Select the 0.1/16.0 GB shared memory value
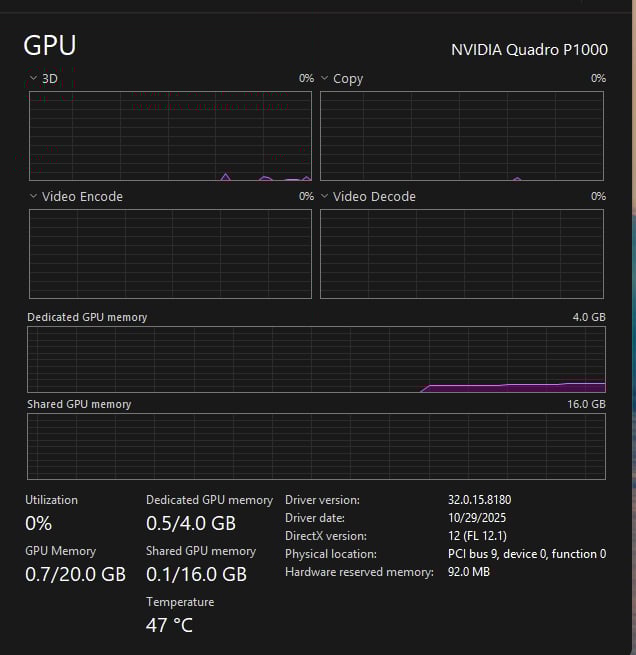This screenshot has height=655, width=636. [x=196, y=574]
